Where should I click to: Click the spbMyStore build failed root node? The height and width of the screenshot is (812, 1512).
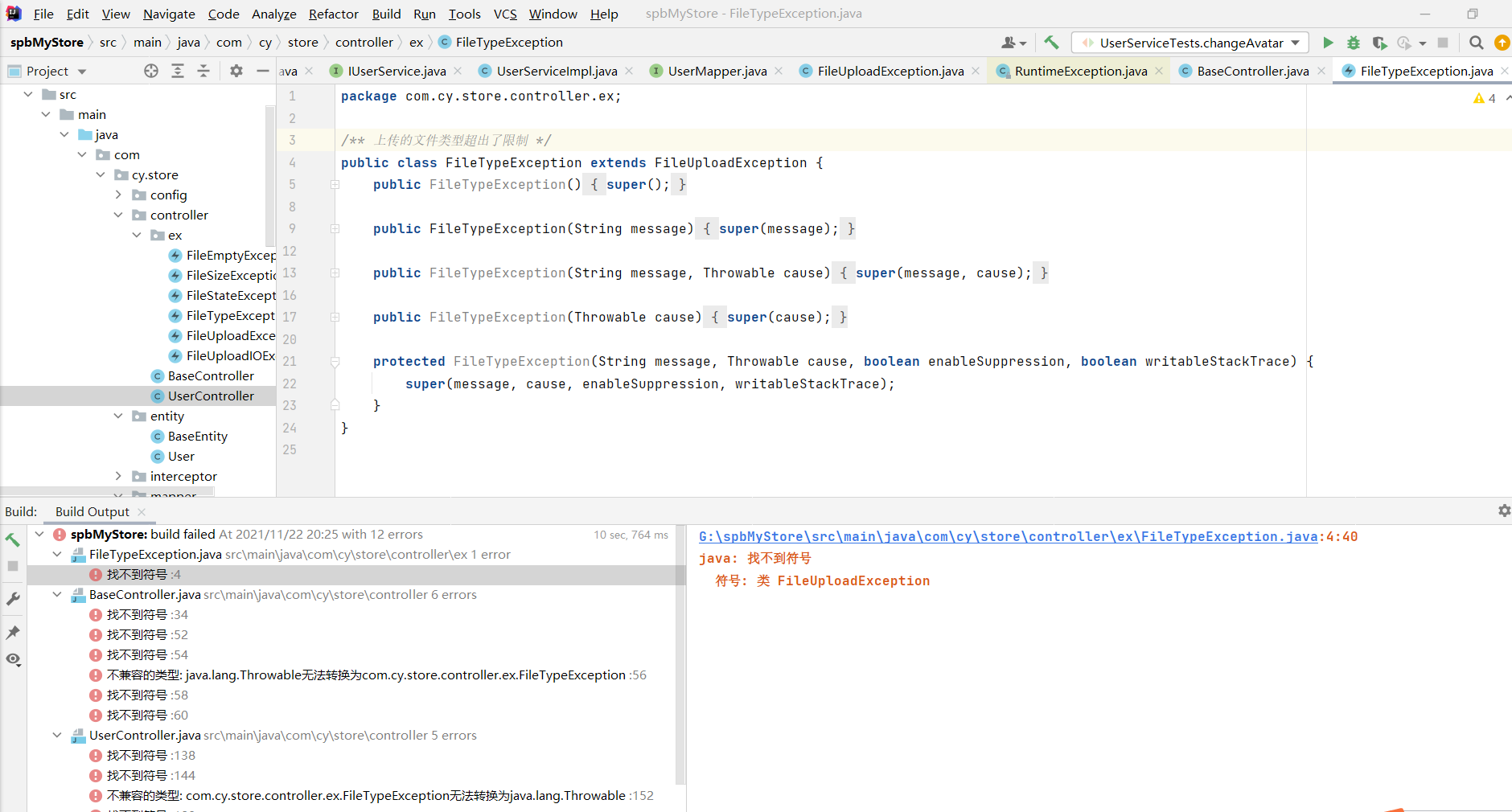[246, 534]
